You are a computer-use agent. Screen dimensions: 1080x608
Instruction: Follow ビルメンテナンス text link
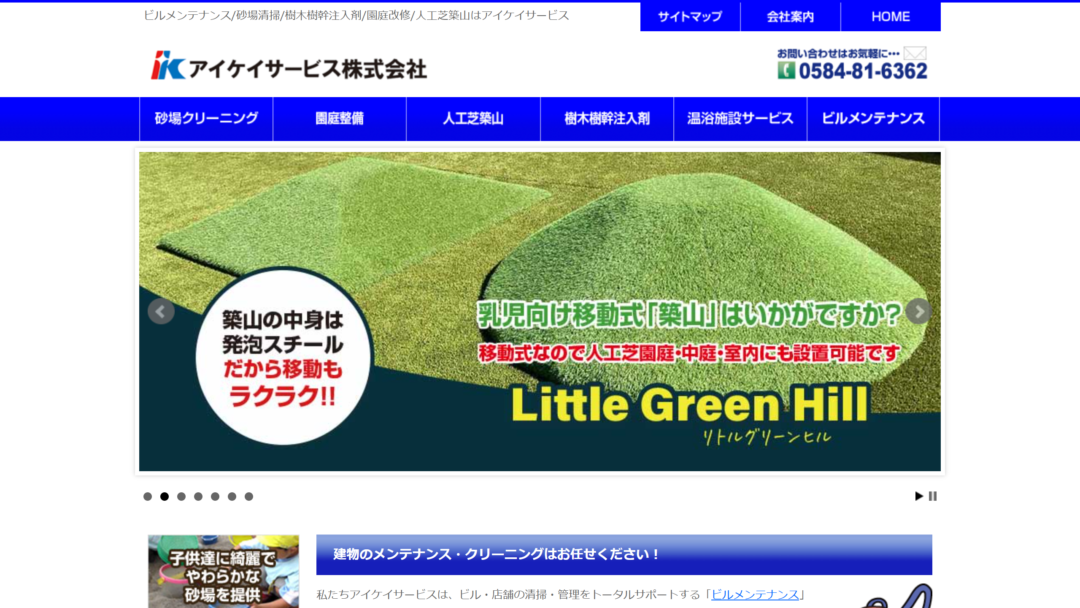pos(755,594)
